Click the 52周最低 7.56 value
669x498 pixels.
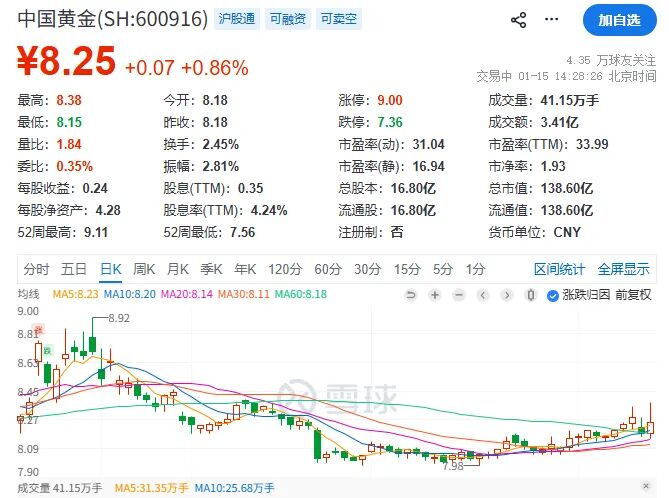coord(242,232)
